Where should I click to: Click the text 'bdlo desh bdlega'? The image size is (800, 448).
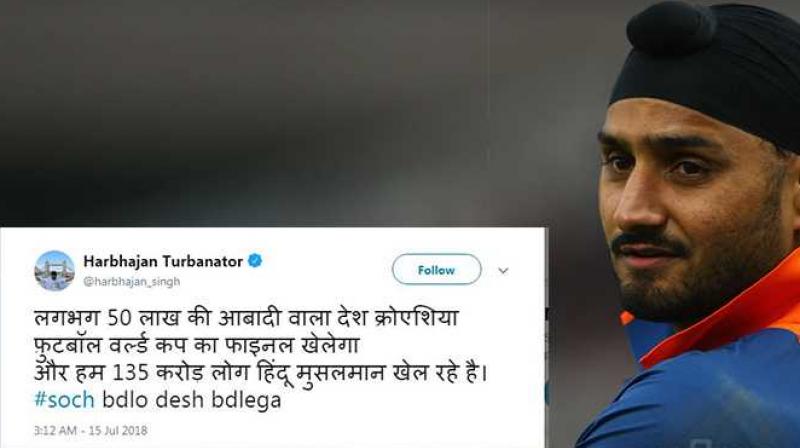click(192, 400)
